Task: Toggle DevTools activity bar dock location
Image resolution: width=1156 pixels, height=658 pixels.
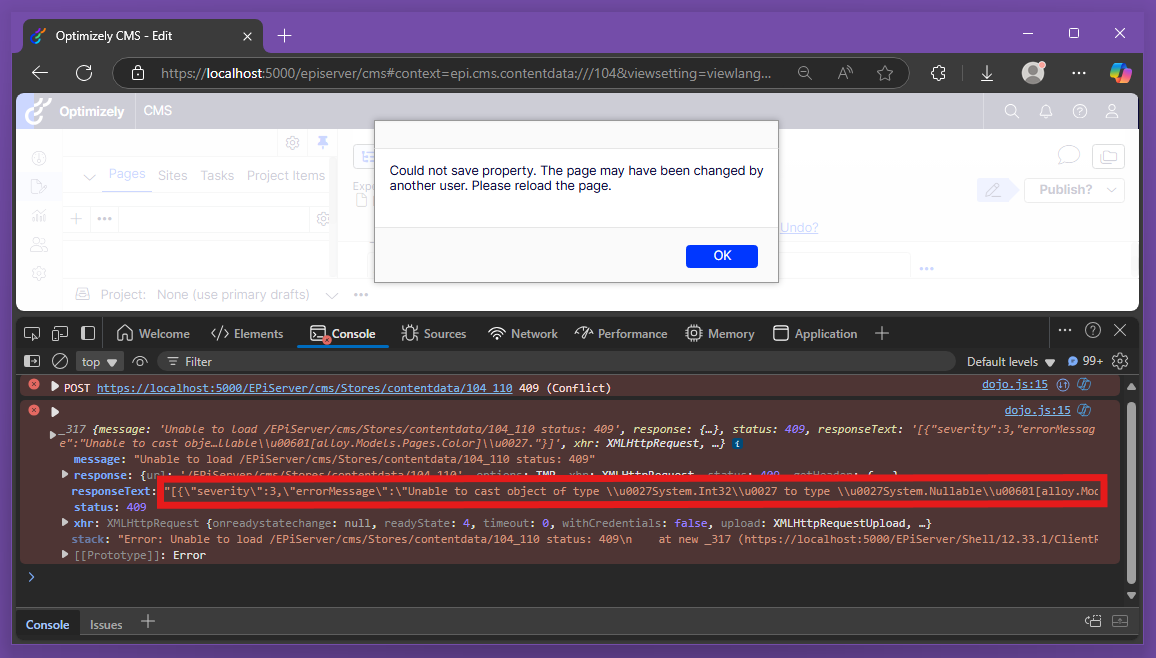Action: point(88,333)
